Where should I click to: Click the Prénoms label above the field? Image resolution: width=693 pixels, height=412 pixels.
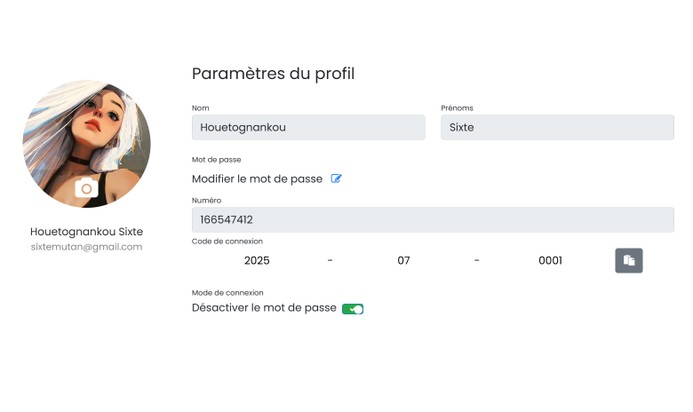(x=457, y=107)
